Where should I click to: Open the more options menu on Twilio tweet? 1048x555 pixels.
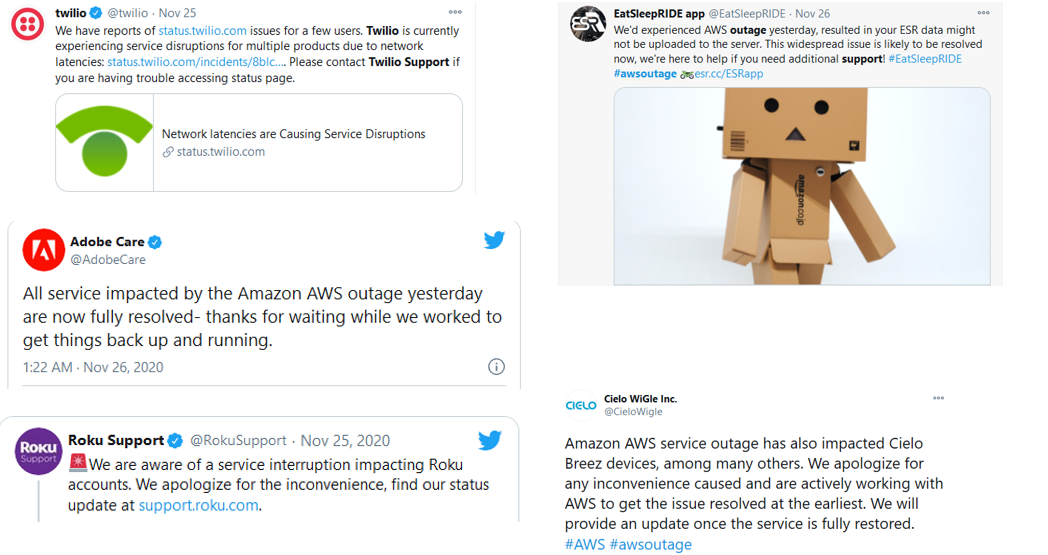point(455,13)
